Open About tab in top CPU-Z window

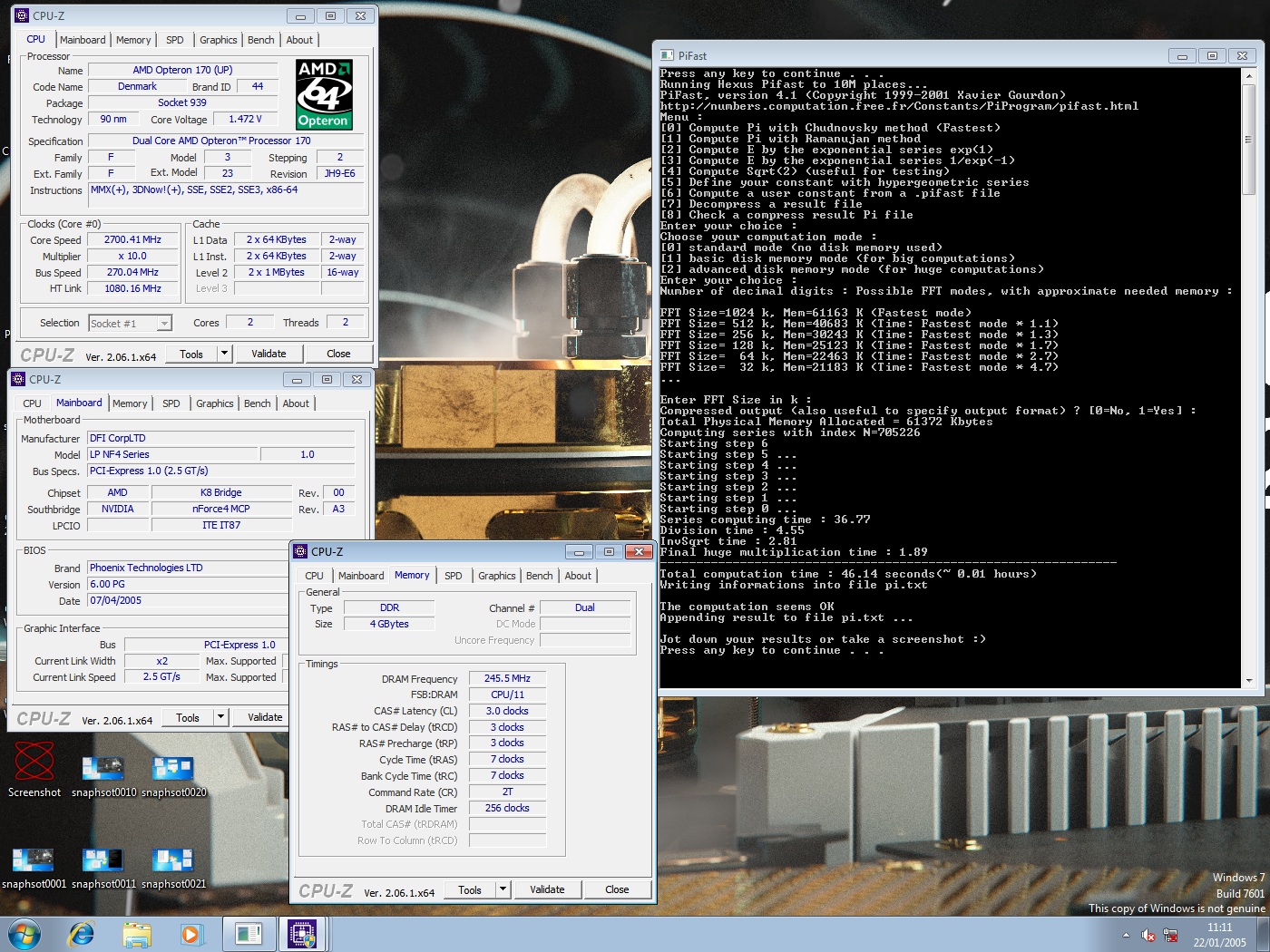point(299,40)
